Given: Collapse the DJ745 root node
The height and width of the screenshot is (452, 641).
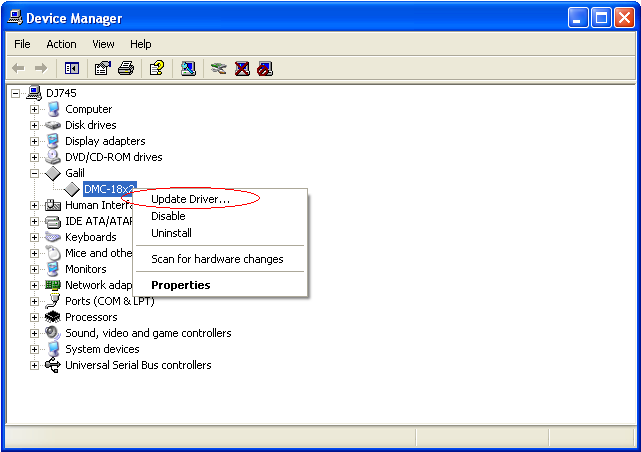Looking at the screenshot, I should point(16,94).
